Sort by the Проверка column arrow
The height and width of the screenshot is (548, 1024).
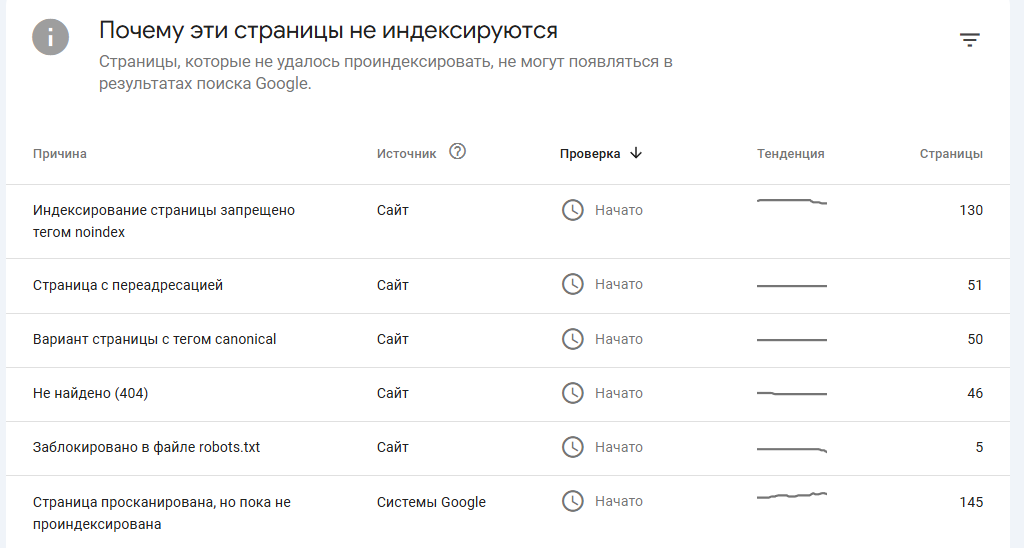[636, 153]
